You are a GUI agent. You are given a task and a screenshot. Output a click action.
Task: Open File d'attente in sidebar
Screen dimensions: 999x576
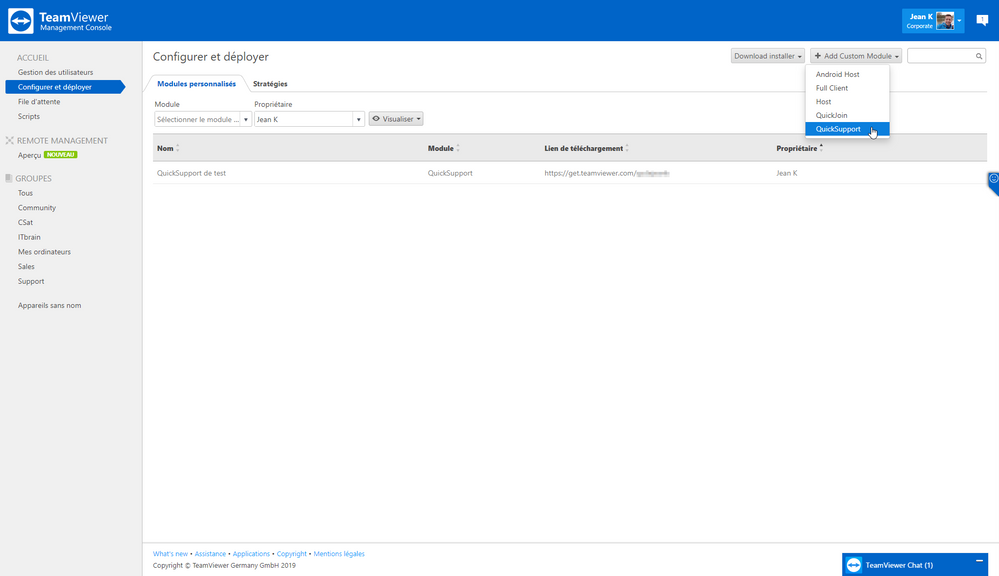point(39,102)
